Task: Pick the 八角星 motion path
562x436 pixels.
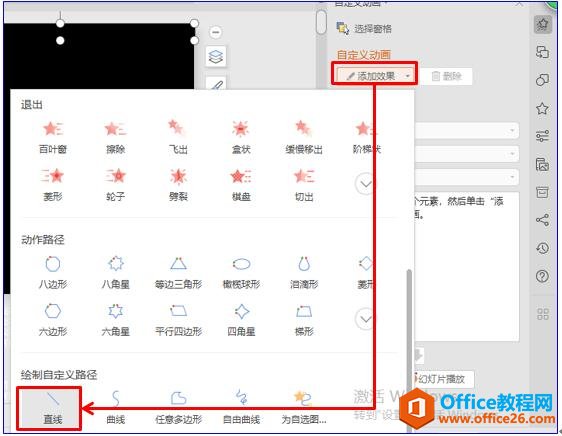Action: pos(115,272)
